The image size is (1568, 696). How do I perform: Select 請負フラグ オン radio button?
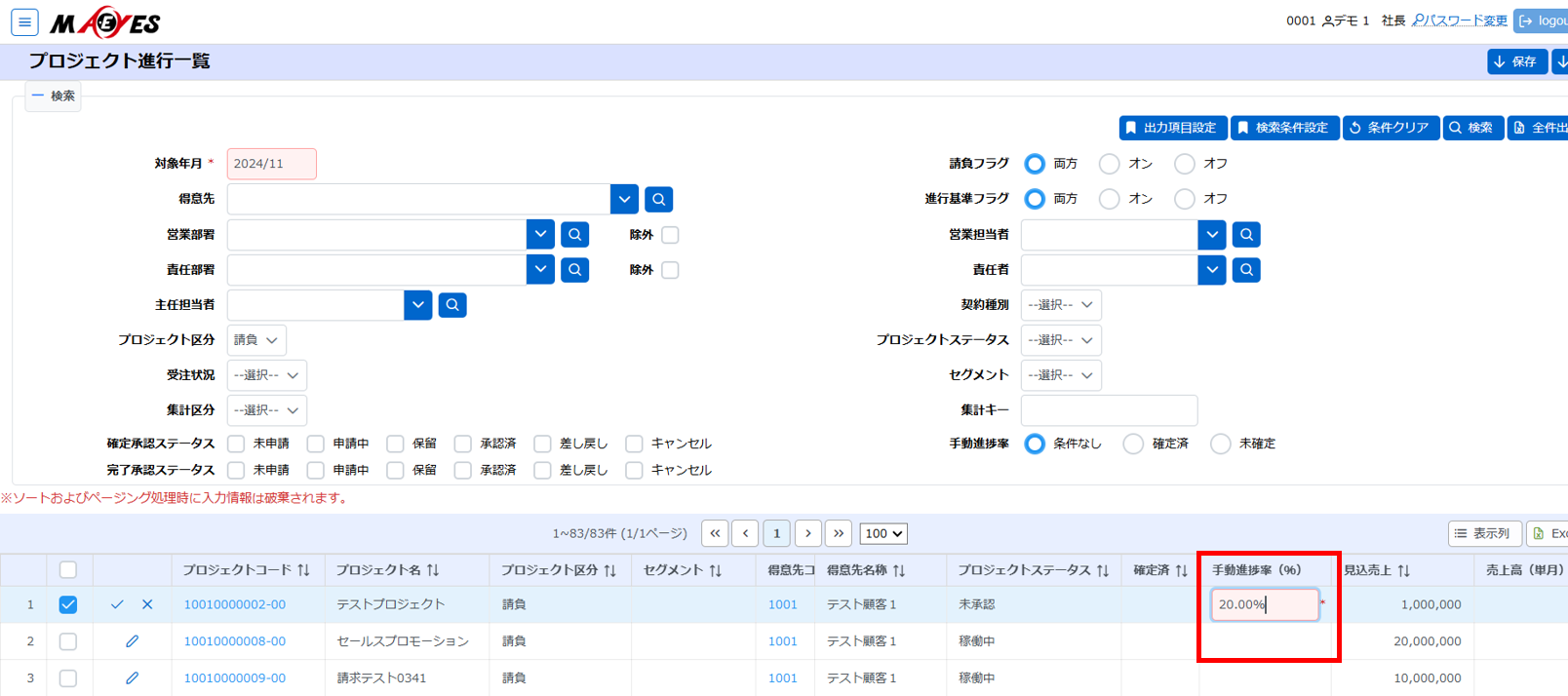point(1110,164)
